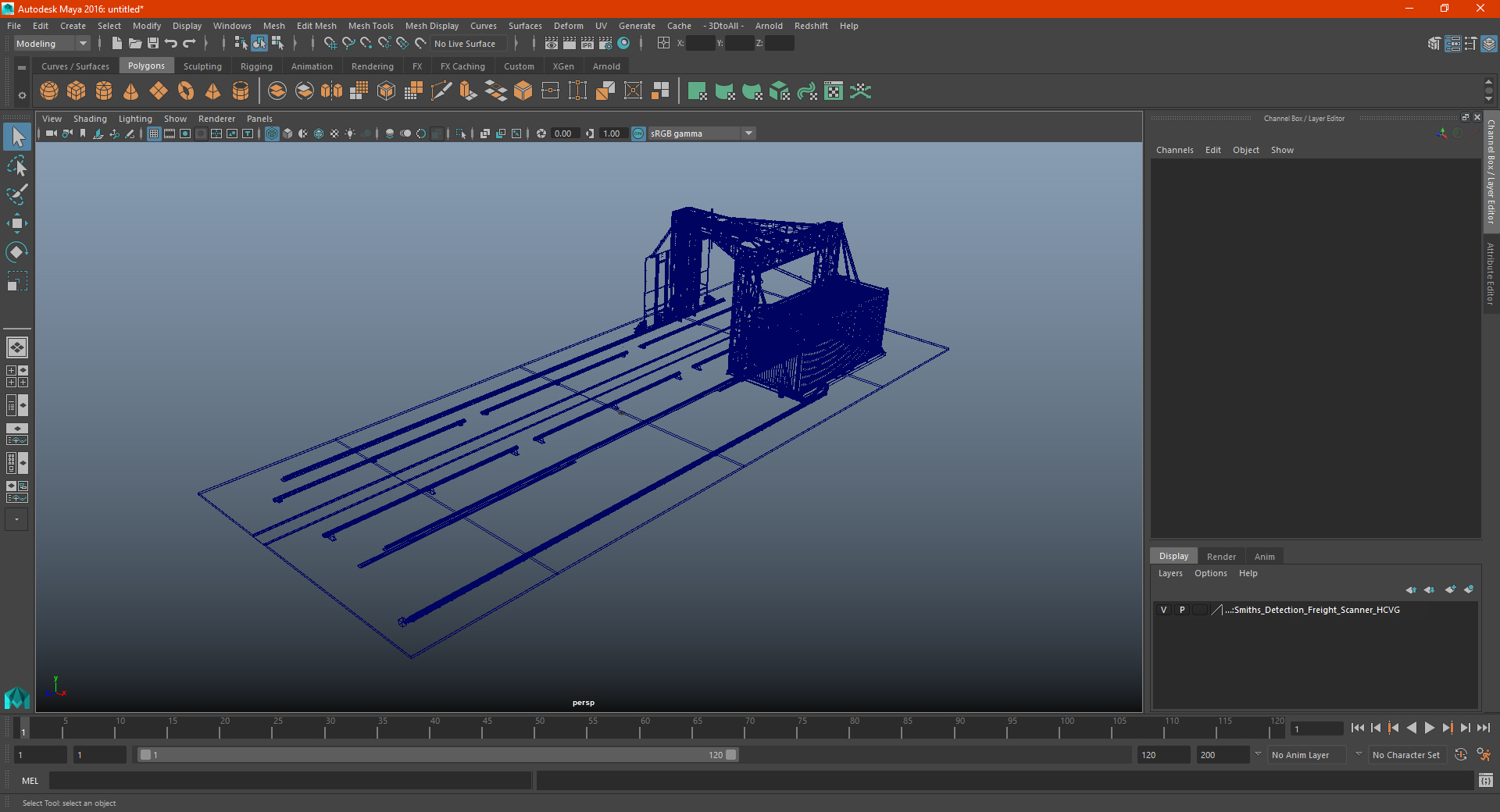
Task: Open the viewport Shading menu
Action: coord(90,119)
